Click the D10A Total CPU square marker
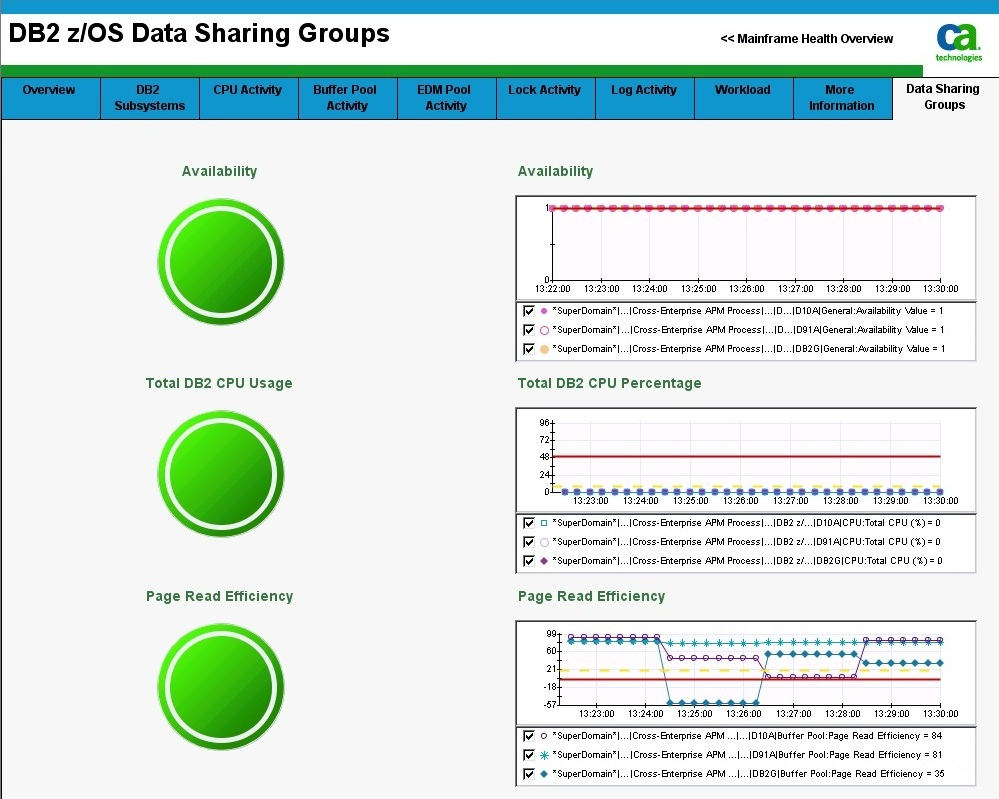 [544, 523]
